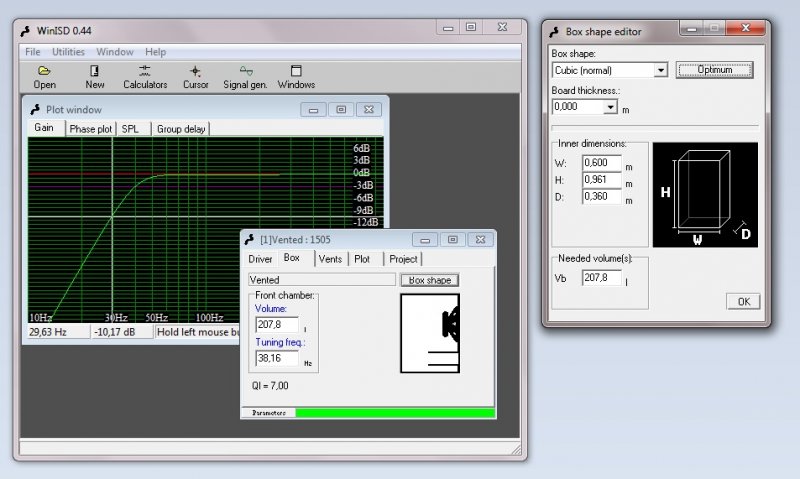Click the Ql = 7,00 text
The image size is (800, 479).
pyautogui.click(x=270, y=386)
